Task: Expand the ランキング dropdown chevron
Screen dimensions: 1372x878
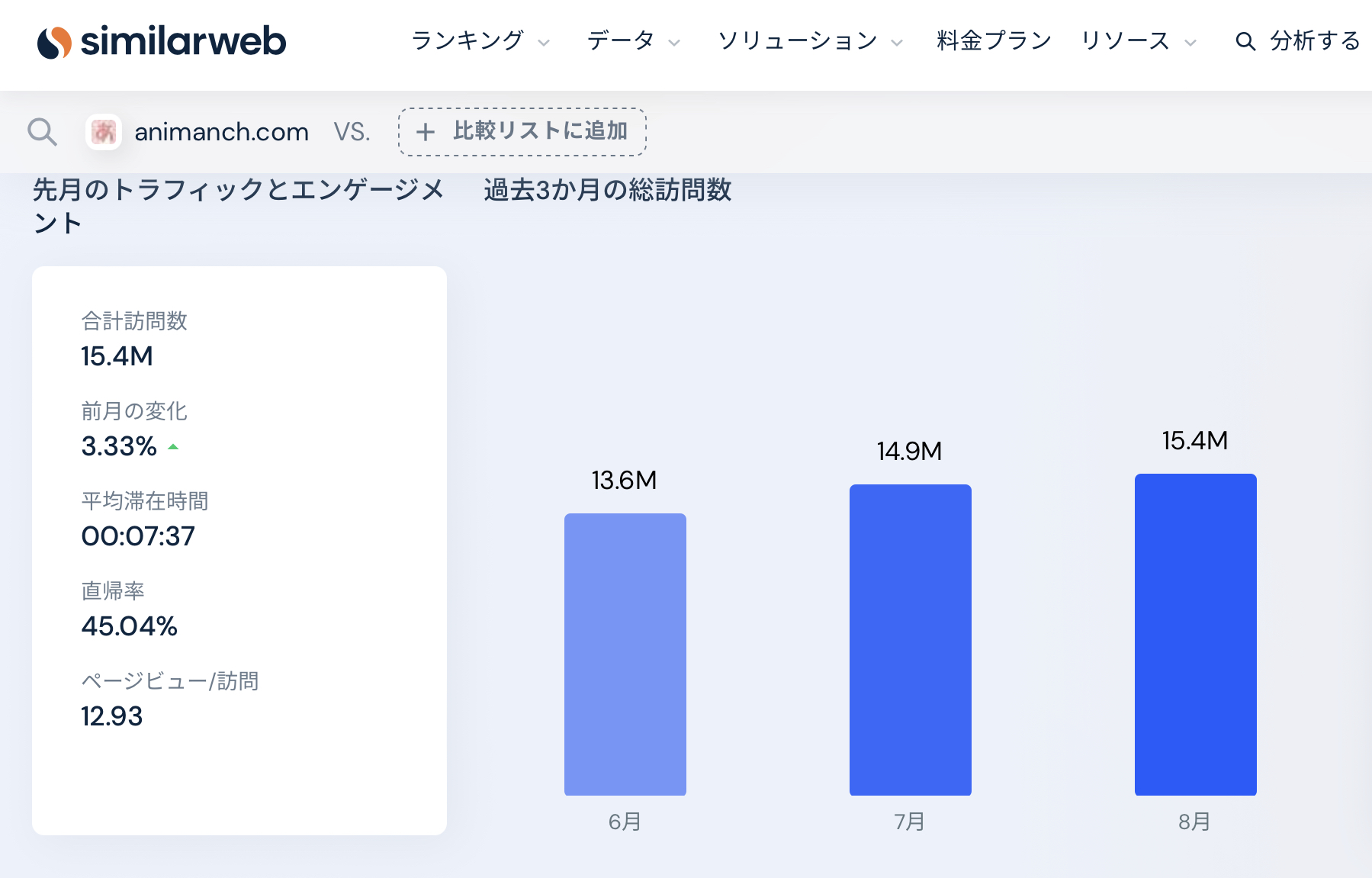Action: coord(544,43)
